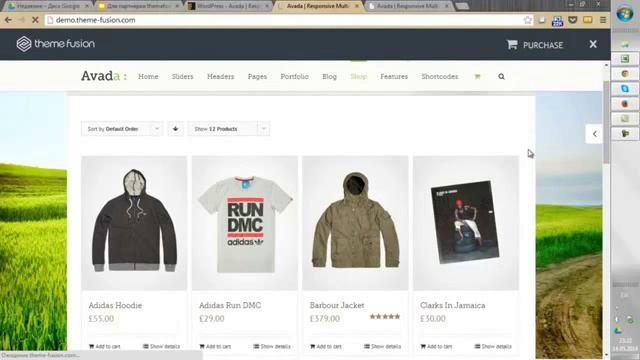The width and height of the screenshot is (640, 360).
Task: Open the Adidas Hoodie title link
Action: [x=115, y=305]
